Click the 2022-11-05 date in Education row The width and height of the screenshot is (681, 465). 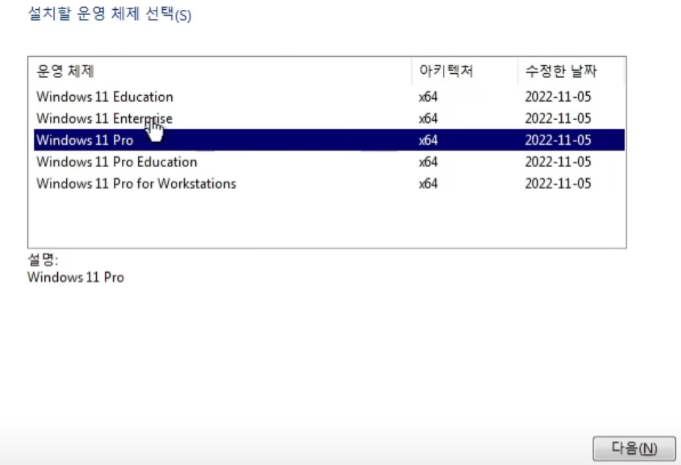(558, 97)
